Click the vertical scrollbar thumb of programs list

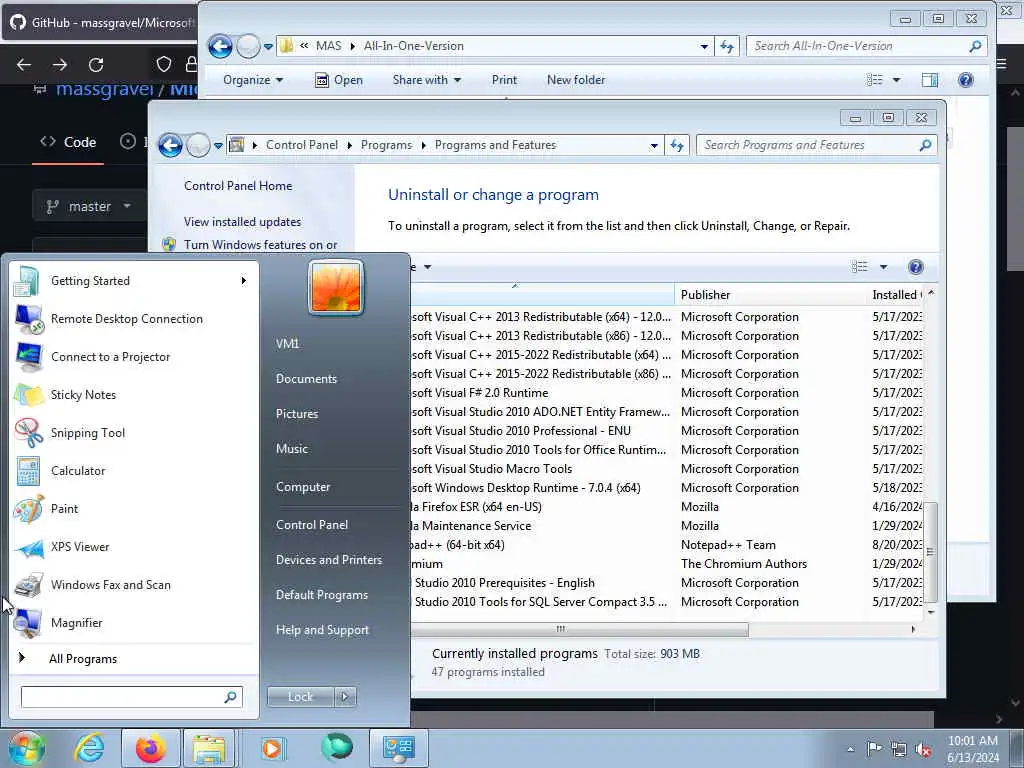(931, 551)
